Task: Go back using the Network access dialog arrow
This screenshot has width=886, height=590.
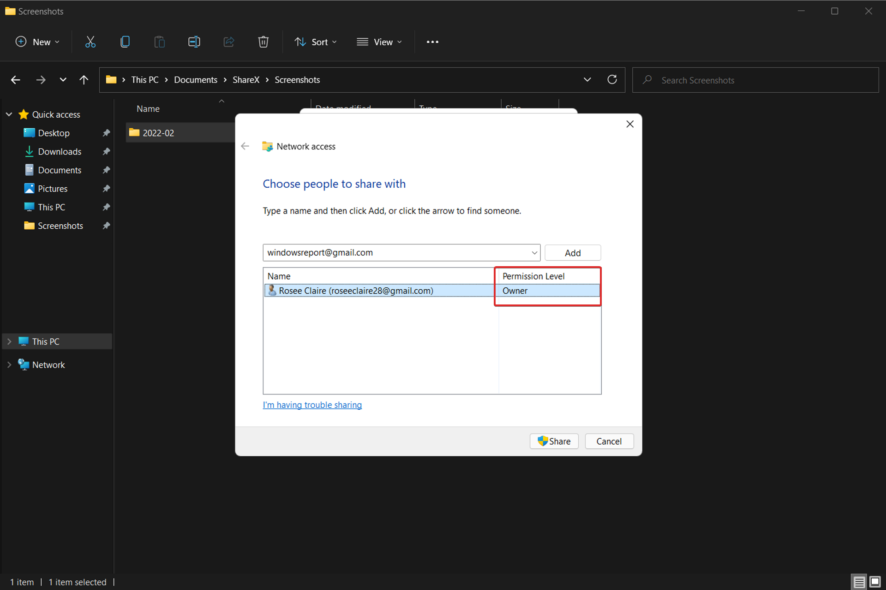Action: tap(245, 146)
